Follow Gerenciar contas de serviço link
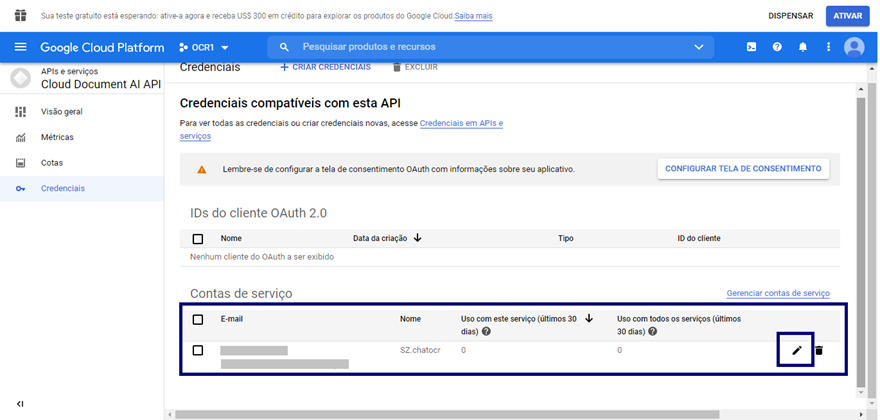880x420 pixels. [778, 293]
